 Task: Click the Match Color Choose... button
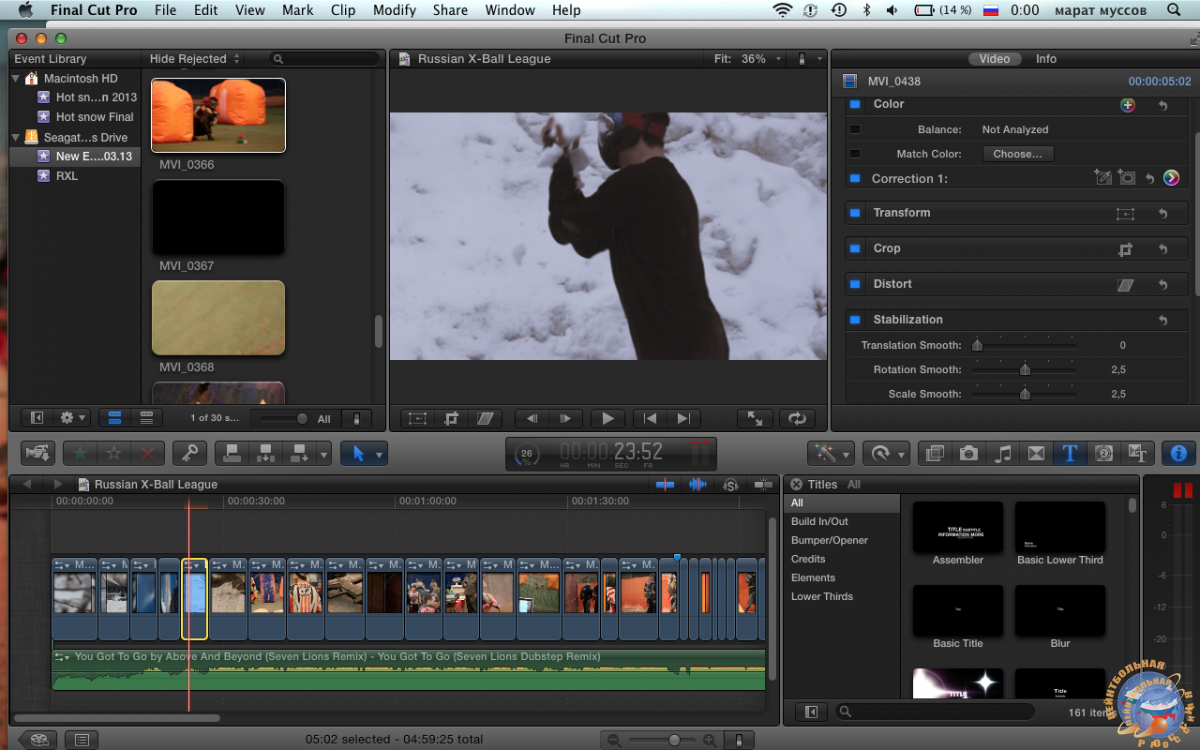pyautogui.click(x=1018, y=154)
